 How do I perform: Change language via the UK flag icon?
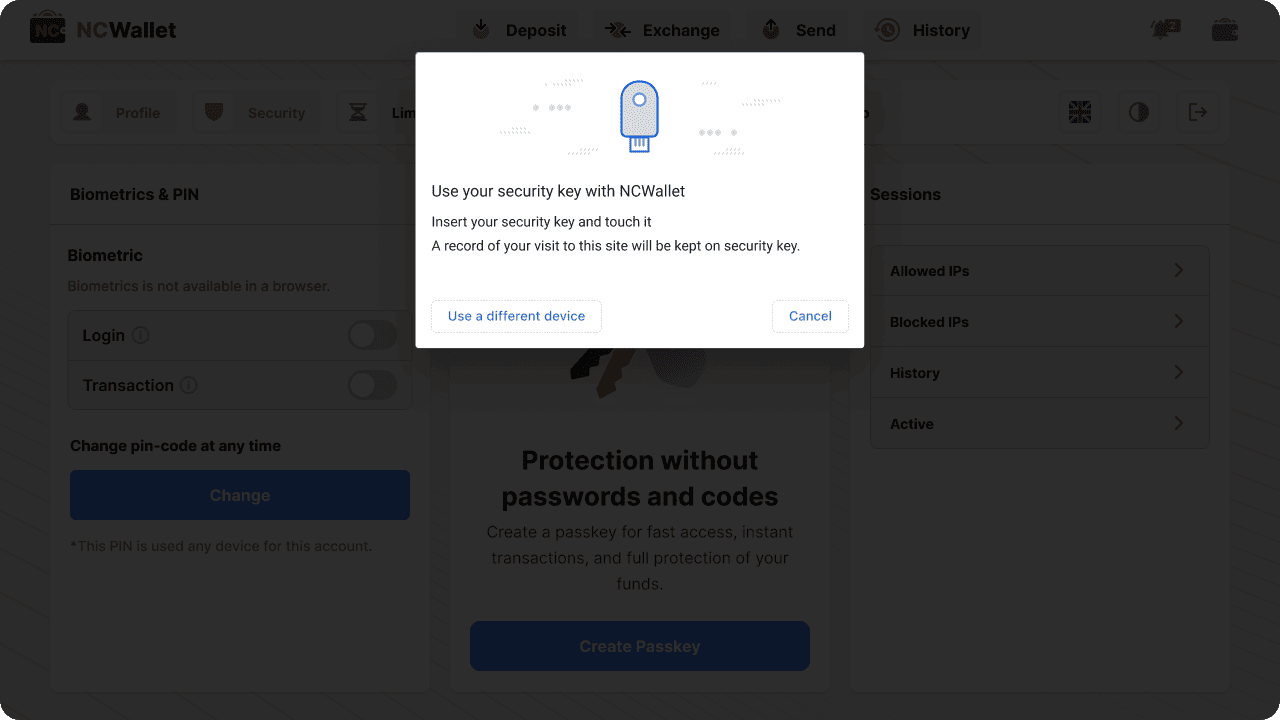pyautogui.click(x=1080, y=112)
